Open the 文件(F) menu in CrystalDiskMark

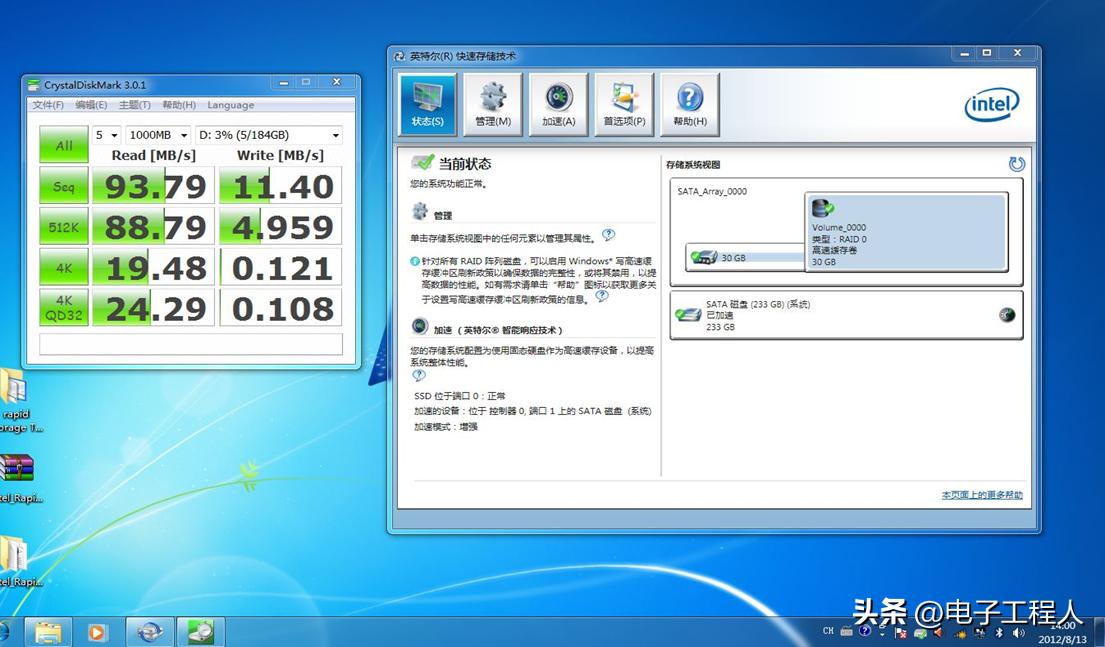[x=49, y=105]
